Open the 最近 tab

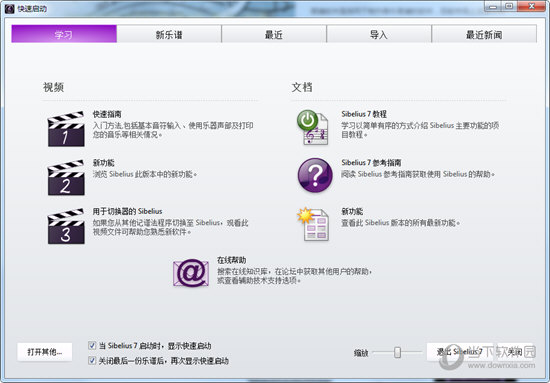(274, 34)
